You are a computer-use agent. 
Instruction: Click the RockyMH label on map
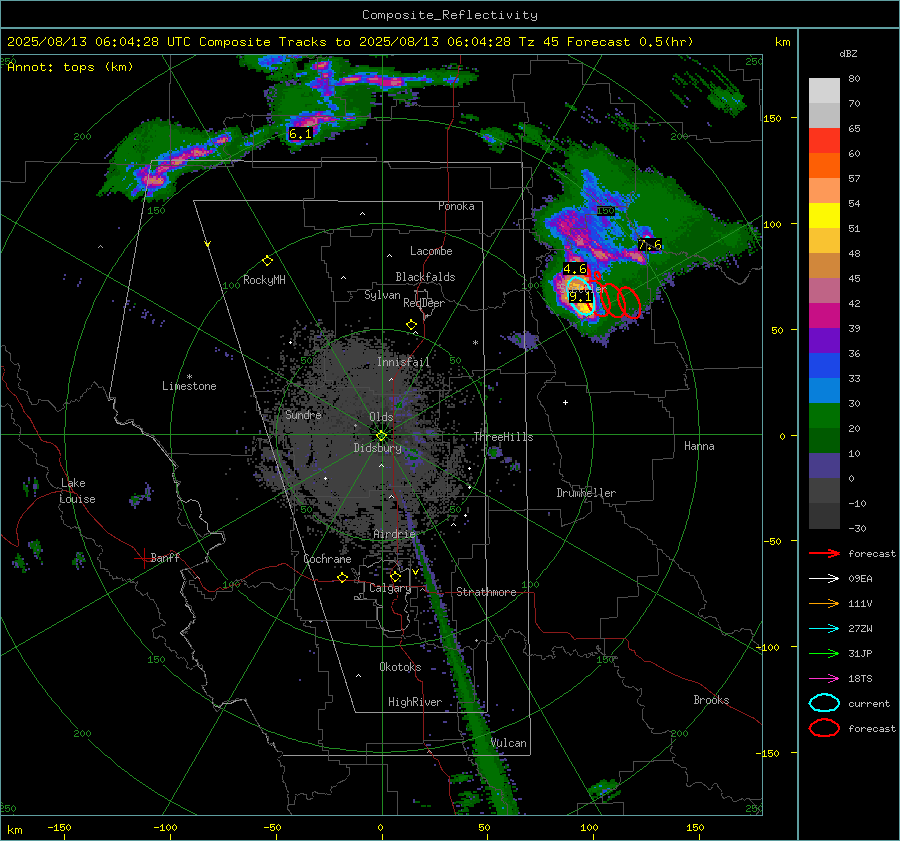(x=264, y=280)
